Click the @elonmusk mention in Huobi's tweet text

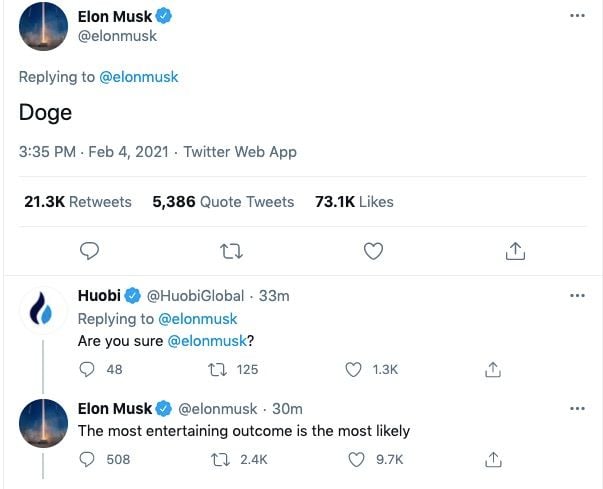point(206,341)
